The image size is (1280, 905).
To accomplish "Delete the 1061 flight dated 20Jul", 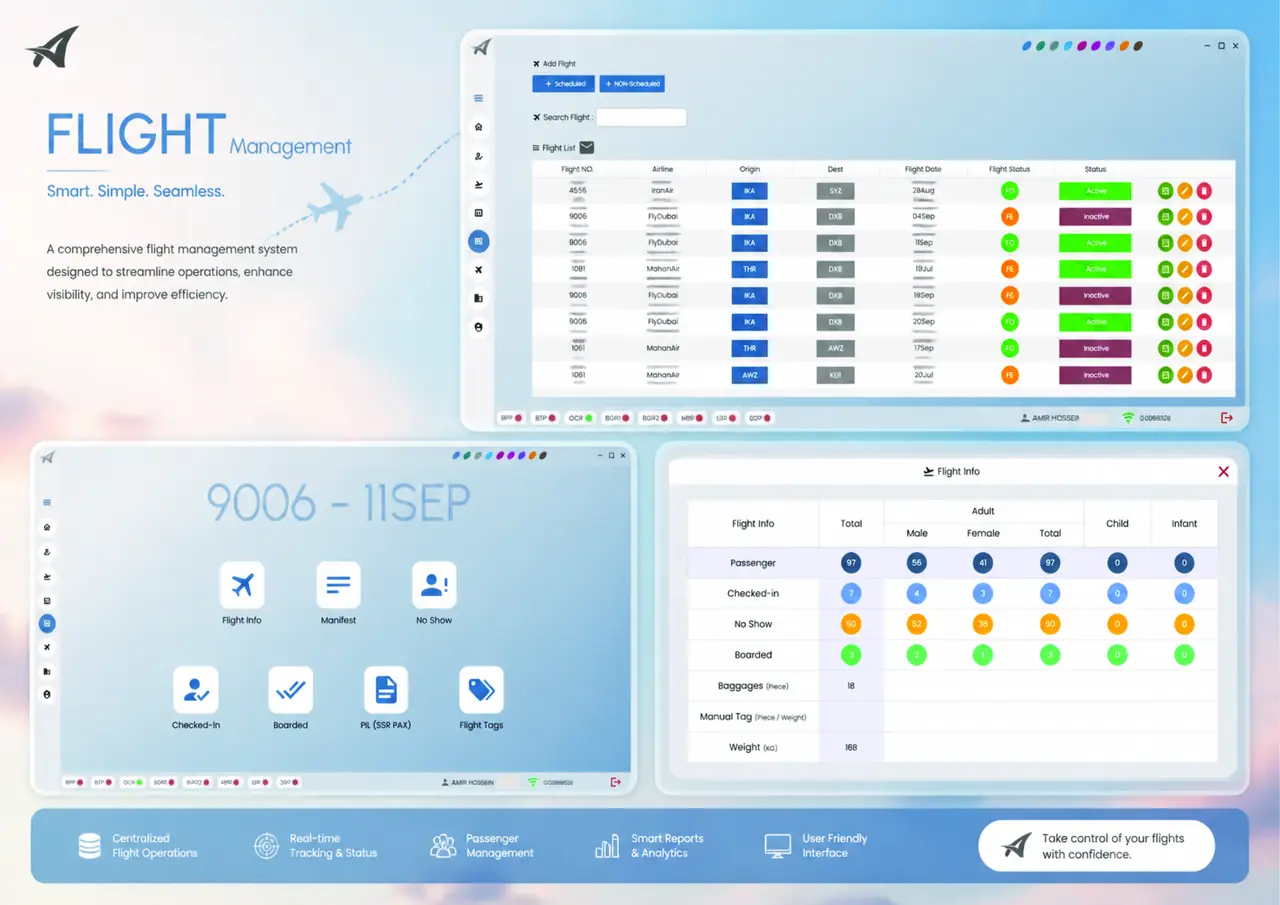I will tap(1204, 375).
